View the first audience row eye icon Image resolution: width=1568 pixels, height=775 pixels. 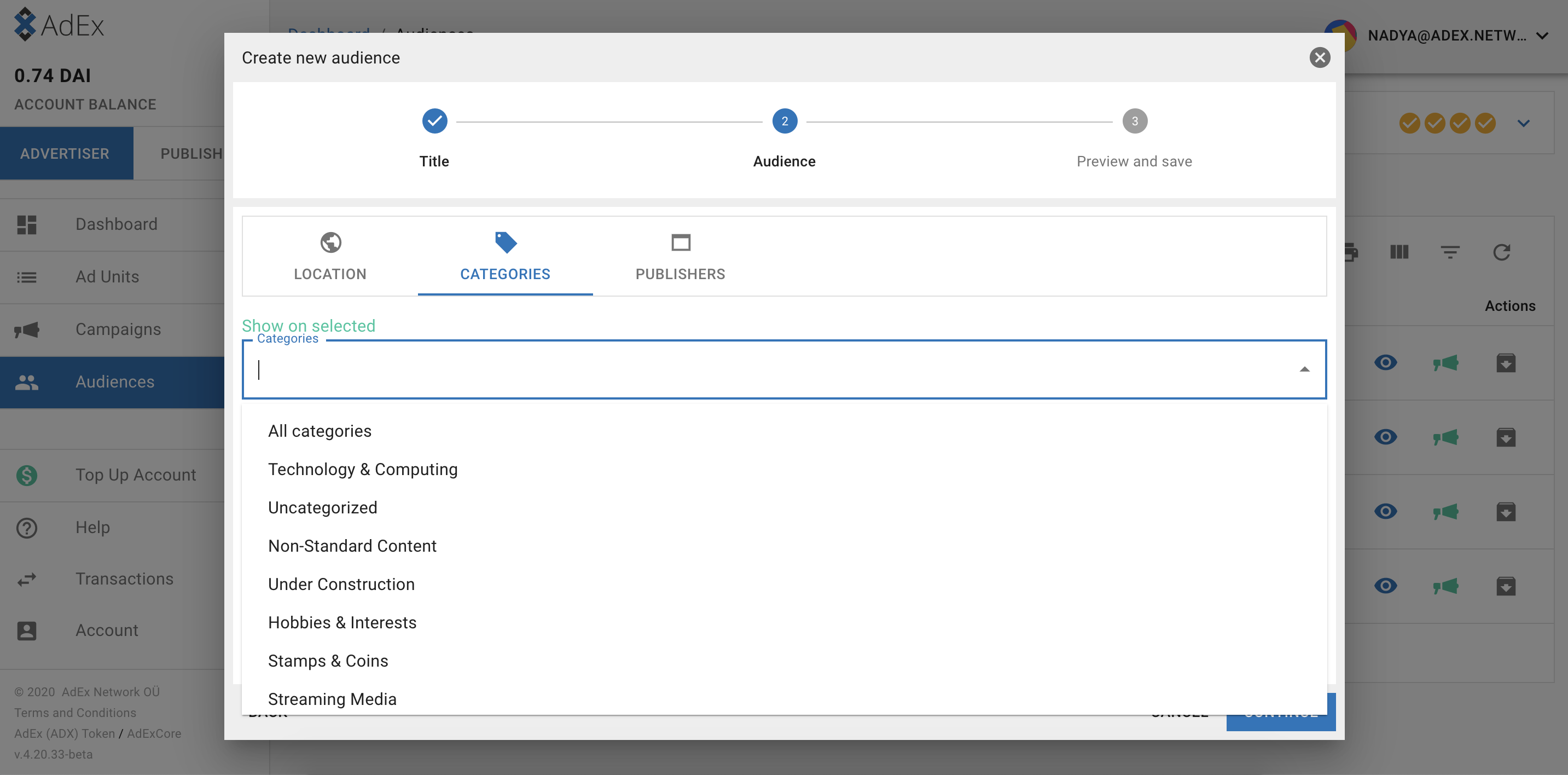click(1385, 363)
